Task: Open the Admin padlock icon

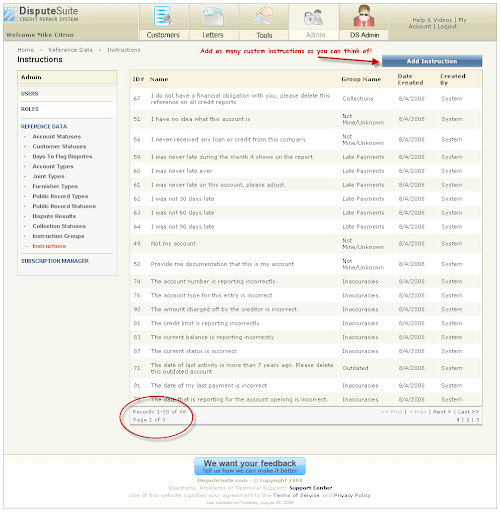Action: (314, 17)
